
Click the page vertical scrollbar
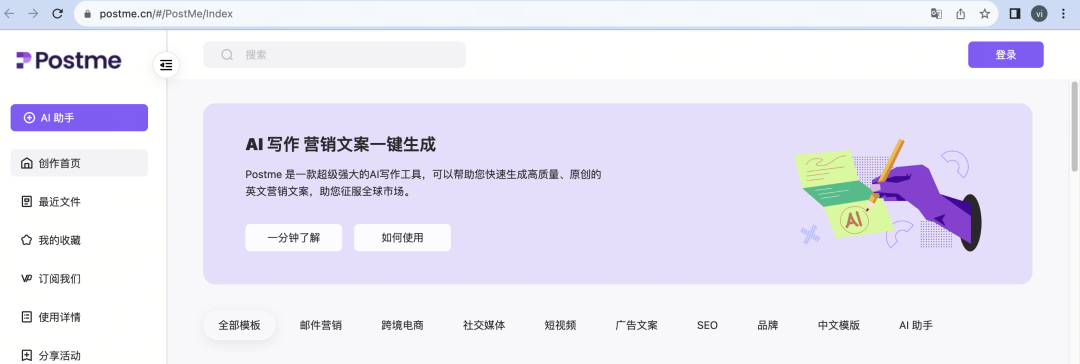(x=1074, y=126)
